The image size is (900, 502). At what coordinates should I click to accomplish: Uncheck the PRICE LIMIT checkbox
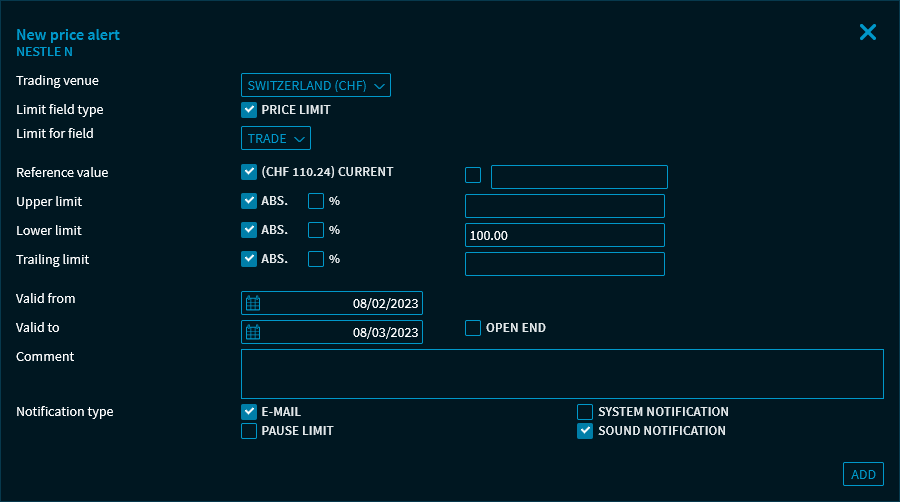[x=249, y=110]
